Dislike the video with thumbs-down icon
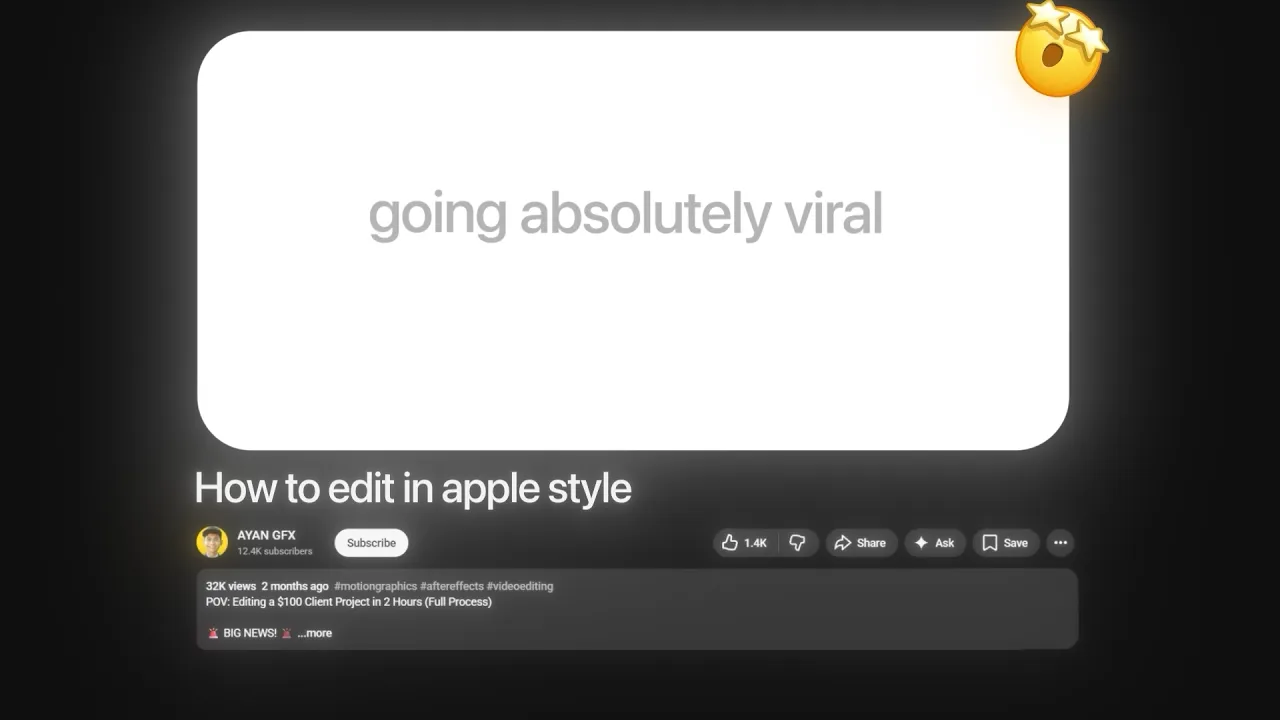The height and width of the screenshot is (720, 1280). point(798,543)
